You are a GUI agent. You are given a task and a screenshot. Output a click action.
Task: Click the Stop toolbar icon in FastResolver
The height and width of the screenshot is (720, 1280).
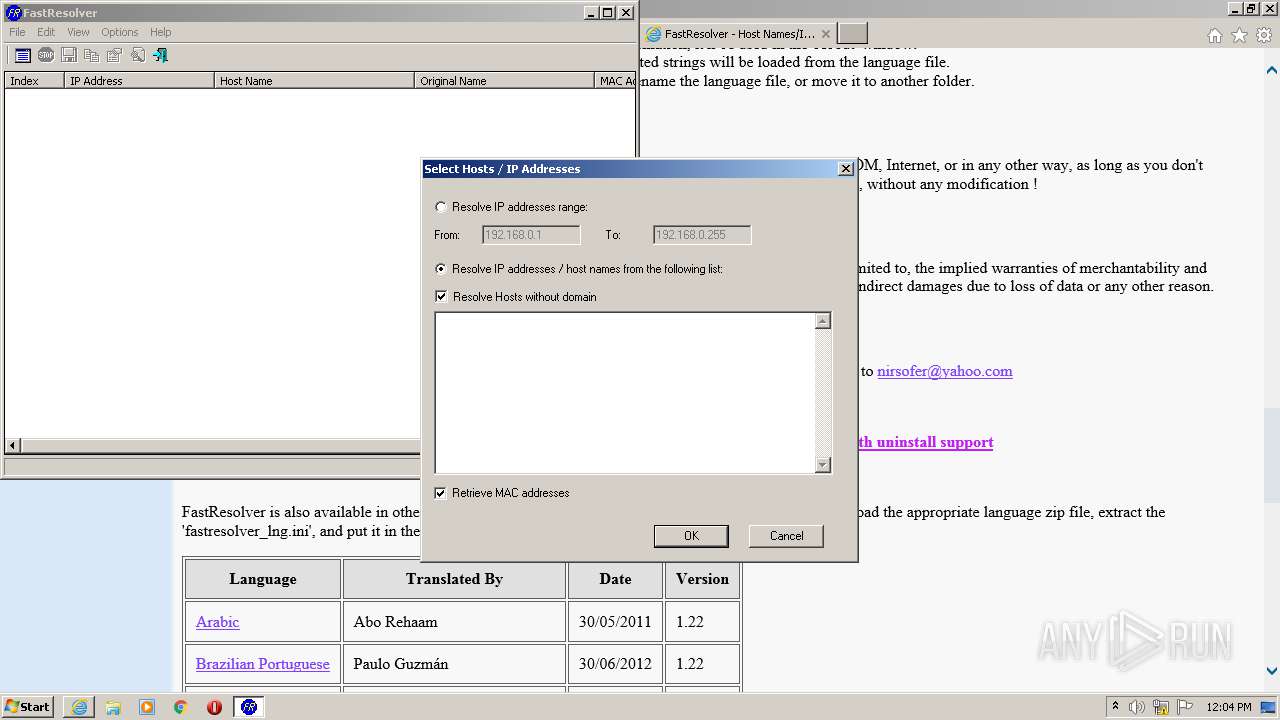click(46, 56)
